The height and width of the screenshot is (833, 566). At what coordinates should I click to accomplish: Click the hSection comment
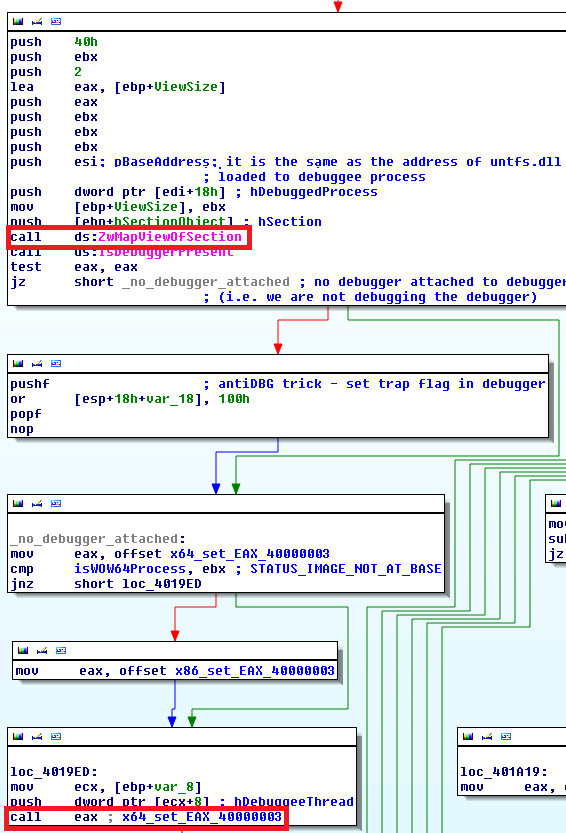[283, 222]
